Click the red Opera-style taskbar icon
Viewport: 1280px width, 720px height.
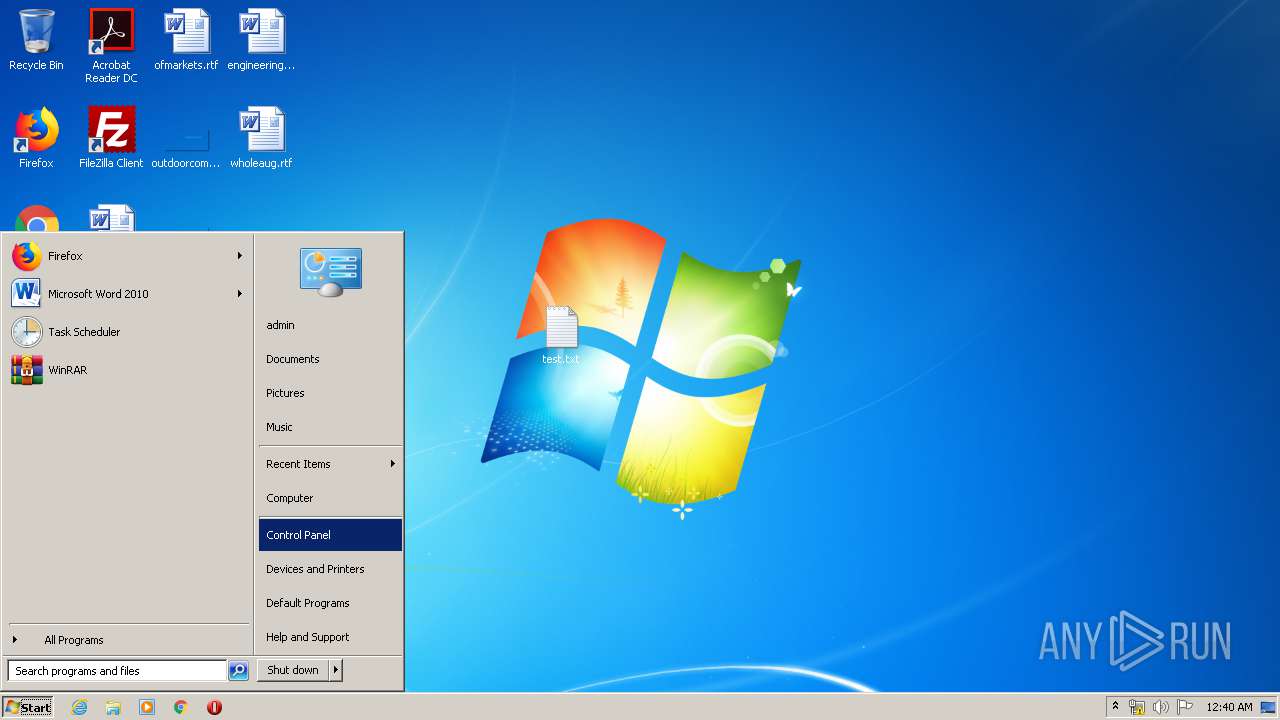click(214, 707)
